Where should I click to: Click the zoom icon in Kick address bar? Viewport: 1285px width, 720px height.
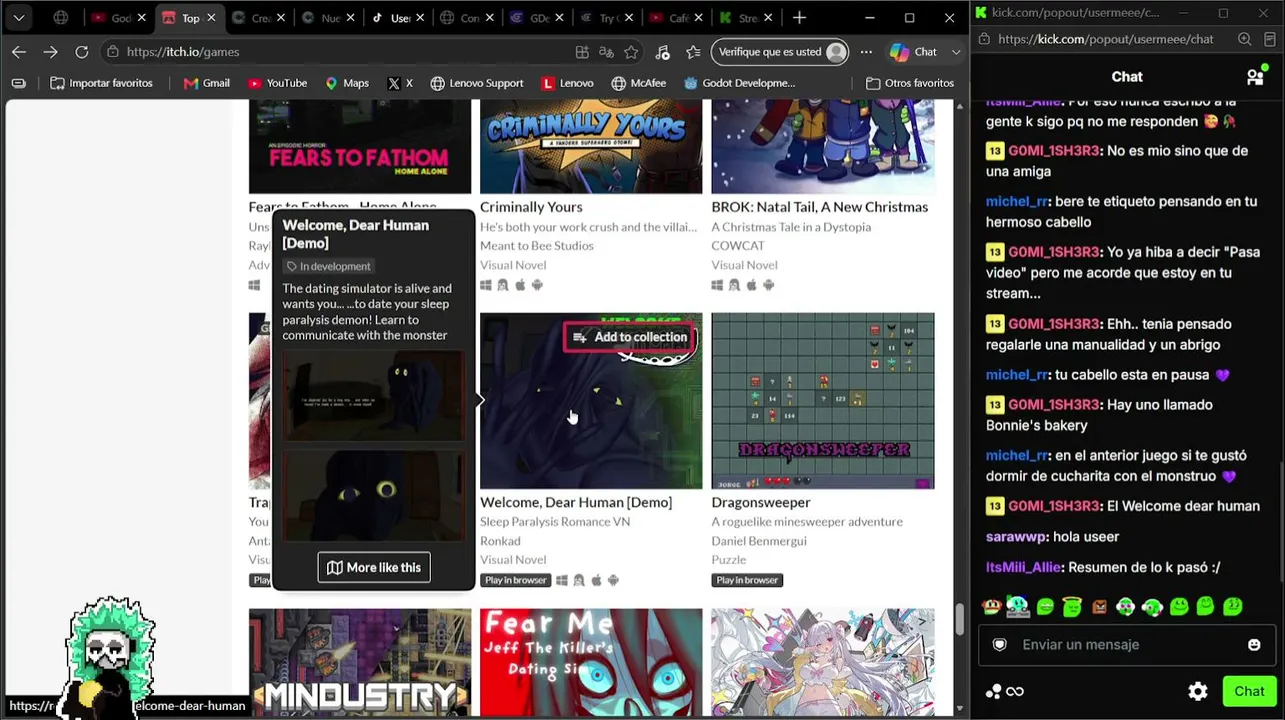point(1245,39)
